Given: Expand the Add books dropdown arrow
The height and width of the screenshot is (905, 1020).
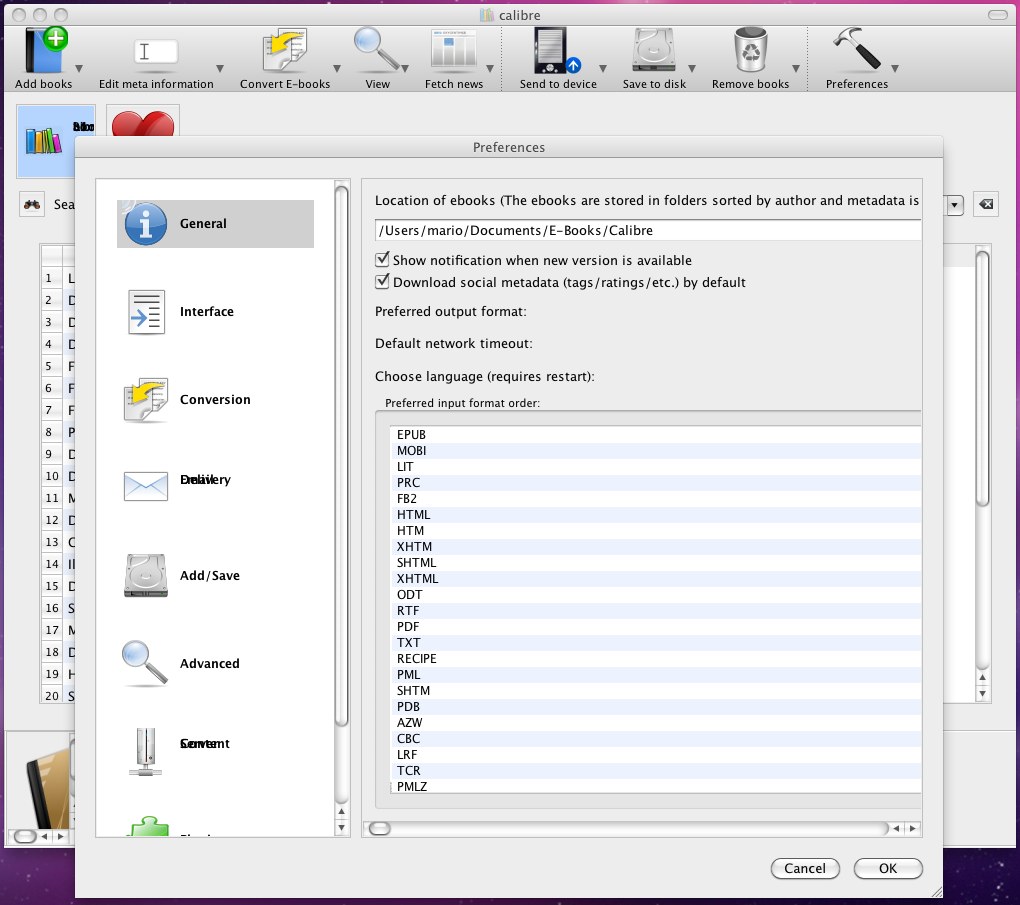Looking at the screenshot, I should coord(79,68).
